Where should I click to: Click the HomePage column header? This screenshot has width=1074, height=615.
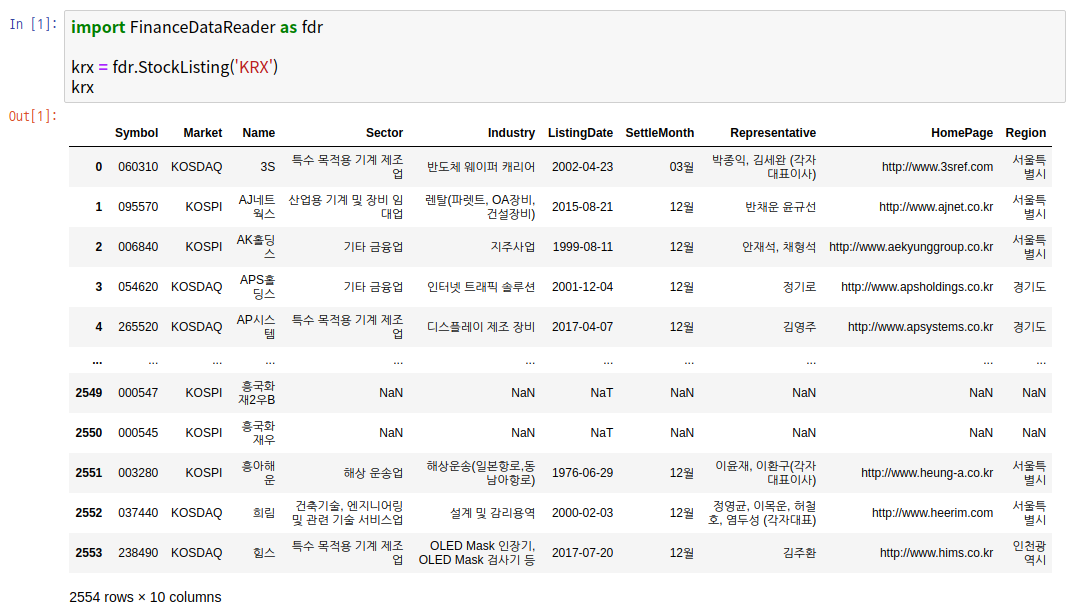click(x=962, y=133)
